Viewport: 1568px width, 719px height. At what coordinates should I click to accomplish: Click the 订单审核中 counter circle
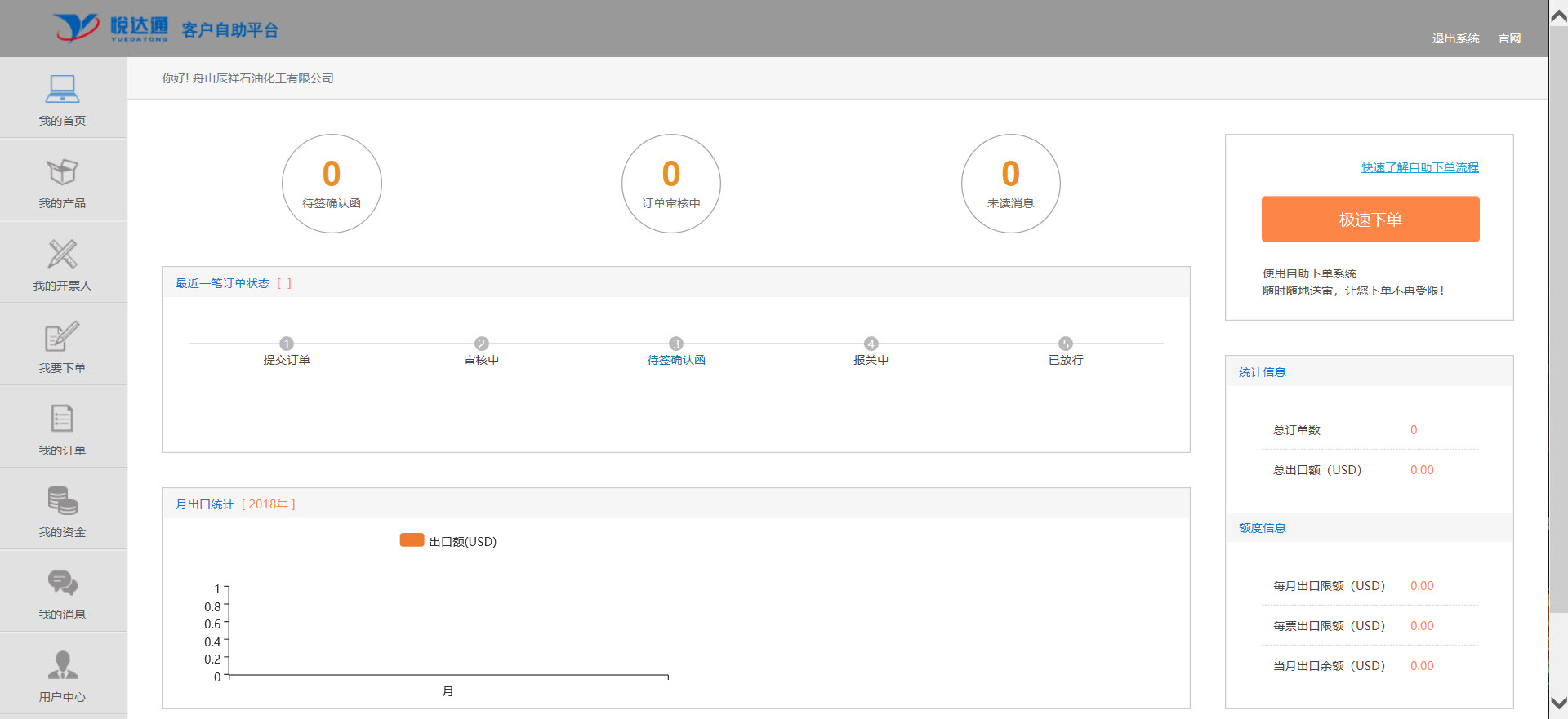[x=671, y=184]
